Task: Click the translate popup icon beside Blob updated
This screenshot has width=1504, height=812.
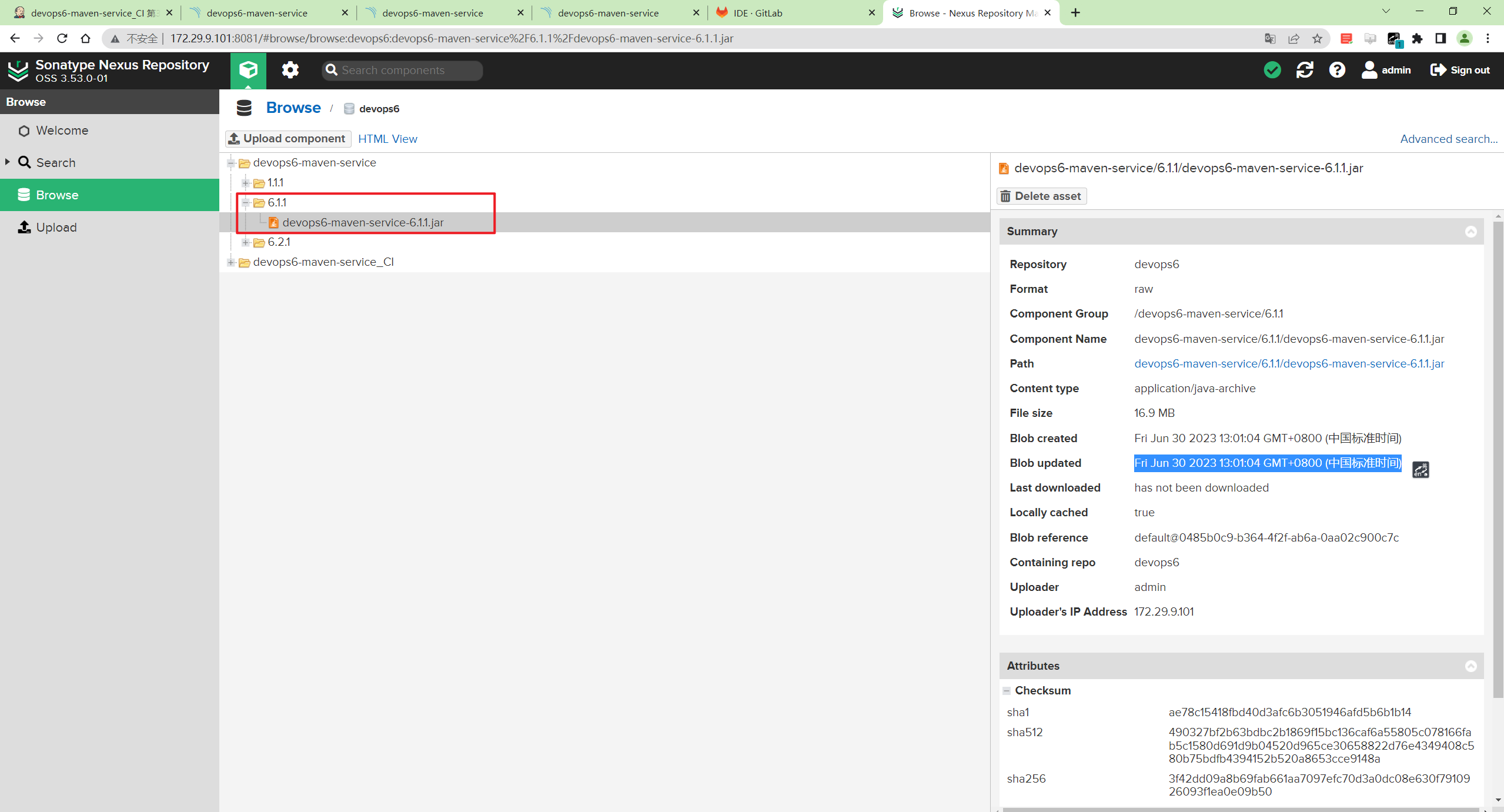Action: [x=1421, y=469]
